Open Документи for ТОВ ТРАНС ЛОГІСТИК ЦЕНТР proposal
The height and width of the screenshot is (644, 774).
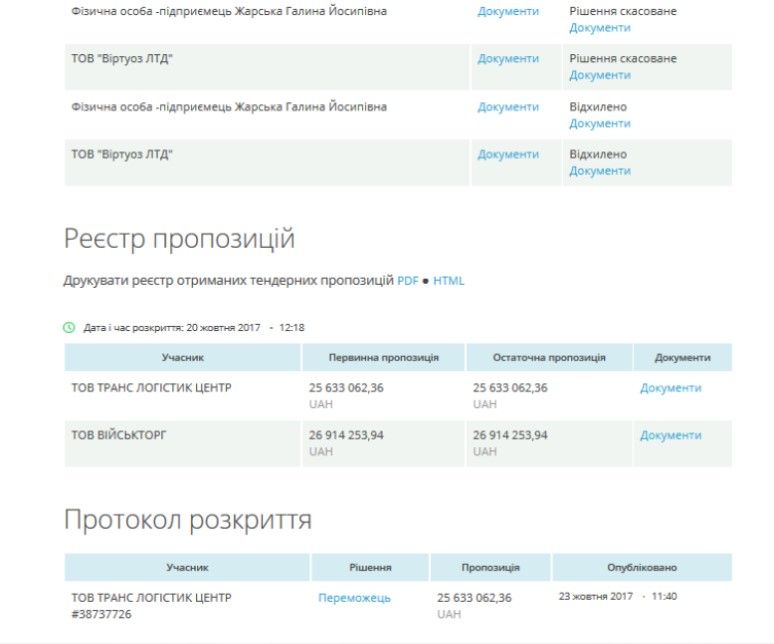[670, 388]
